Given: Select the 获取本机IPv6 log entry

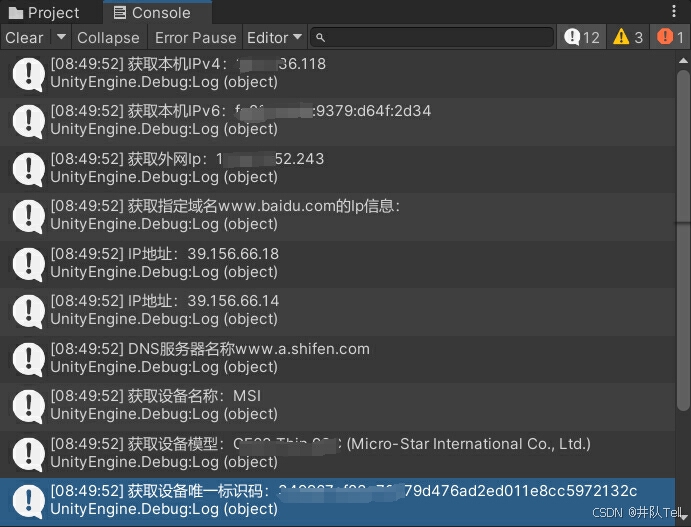Looking at the screenshot, I should coord(338,120).
